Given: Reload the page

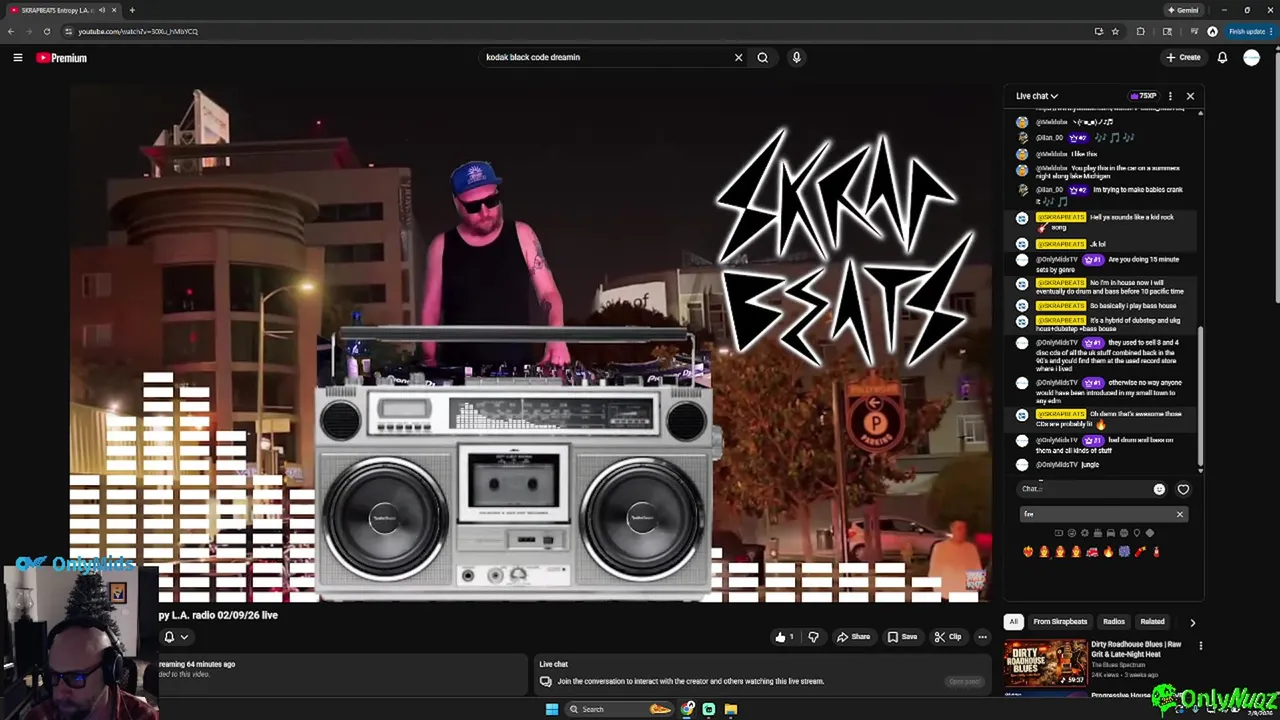Looking at the screenshot, I should click(46, 31).
